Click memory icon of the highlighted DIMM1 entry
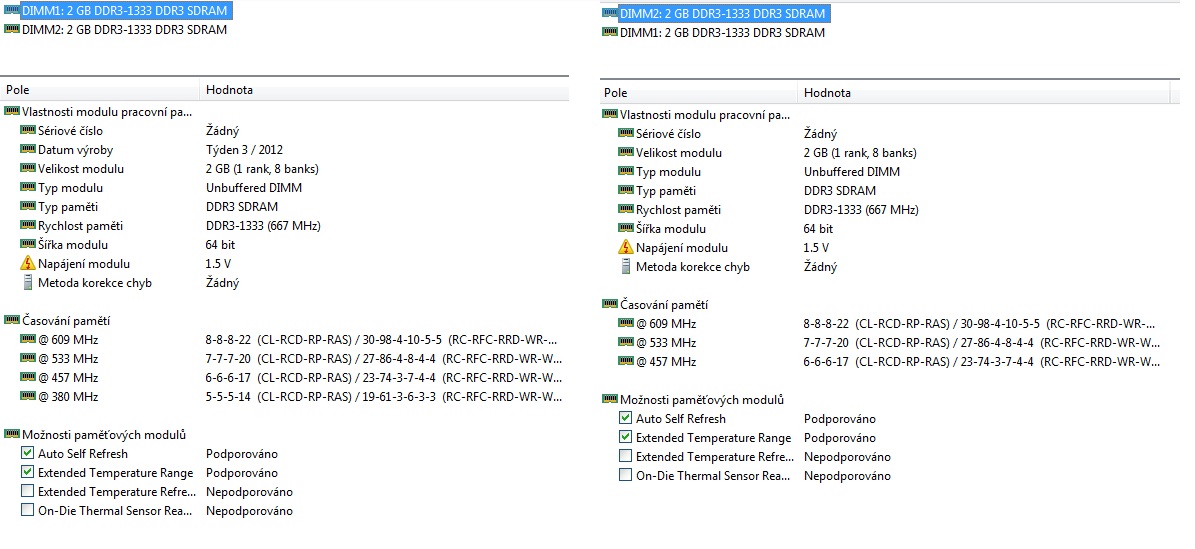The width and height of the screenshot is (1195, 549). 11,11
